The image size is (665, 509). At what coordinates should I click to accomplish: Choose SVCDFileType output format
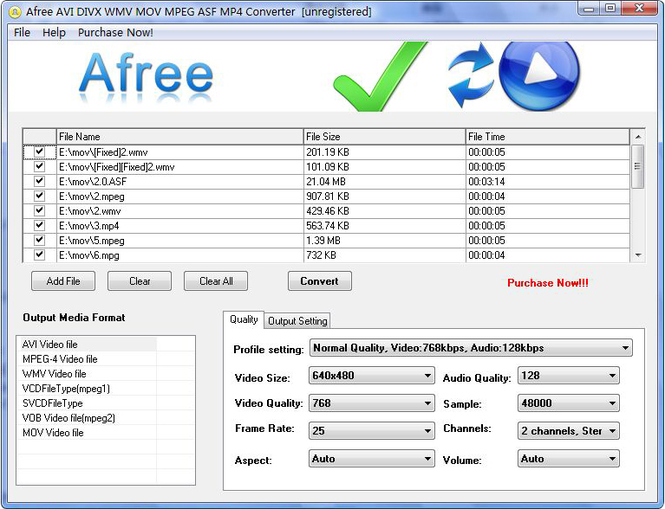(x=87, y=403)
